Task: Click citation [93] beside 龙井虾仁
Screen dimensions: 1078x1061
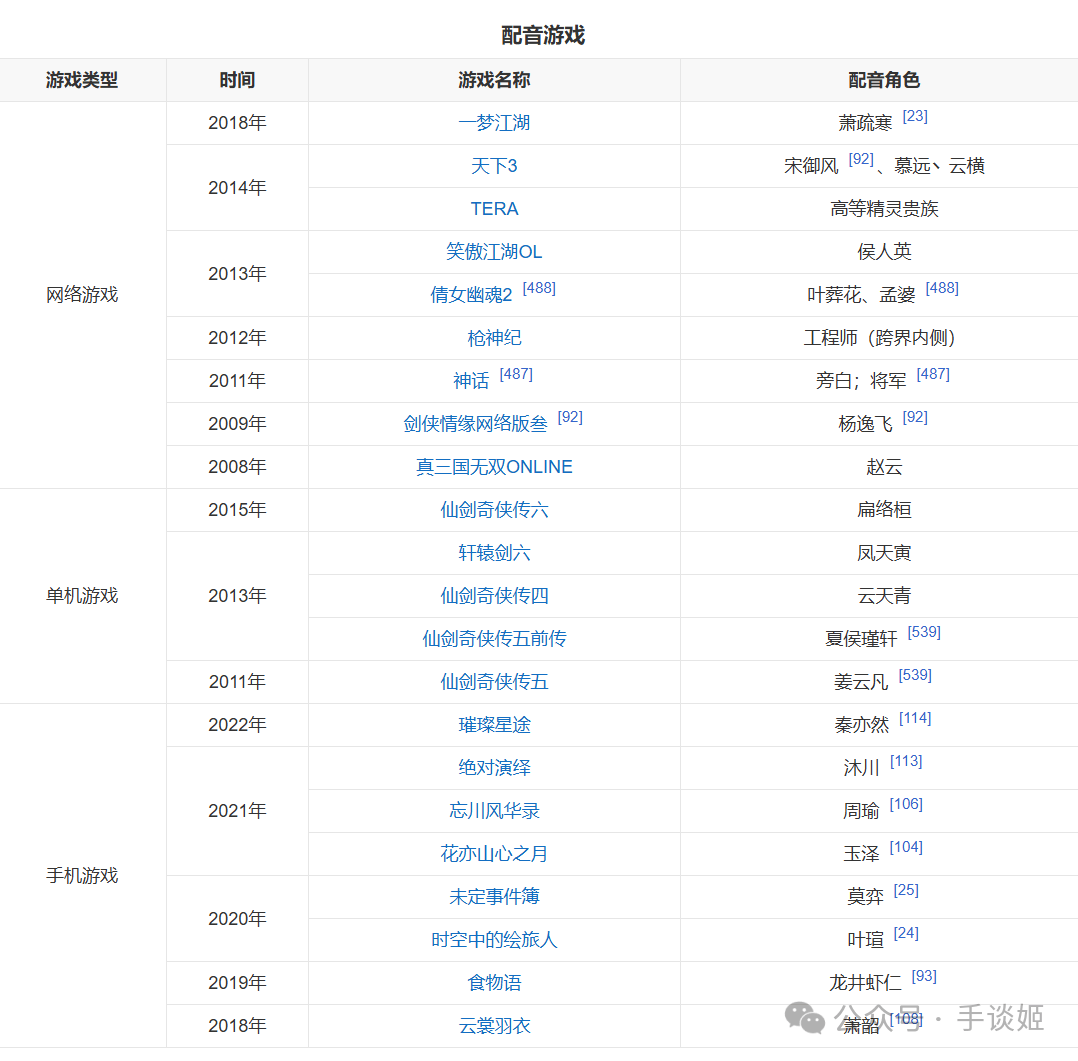Action: click(924, 976)
